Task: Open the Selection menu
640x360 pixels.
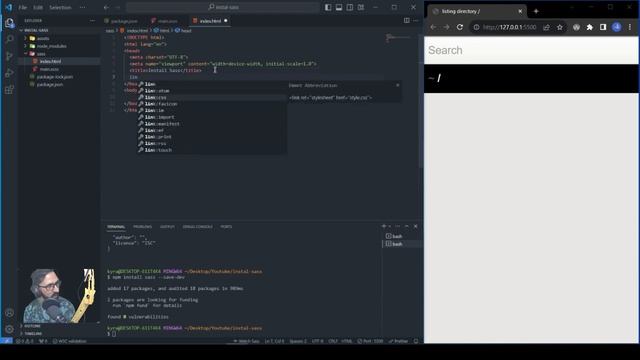Action: click(x=60, y=7)
